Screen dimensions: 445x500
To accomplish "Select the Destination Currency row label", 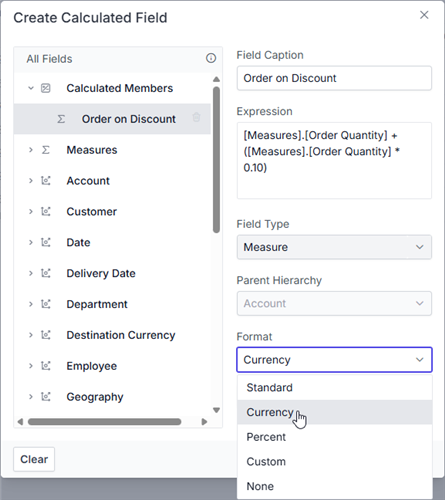I will click(x=121, y=335).
